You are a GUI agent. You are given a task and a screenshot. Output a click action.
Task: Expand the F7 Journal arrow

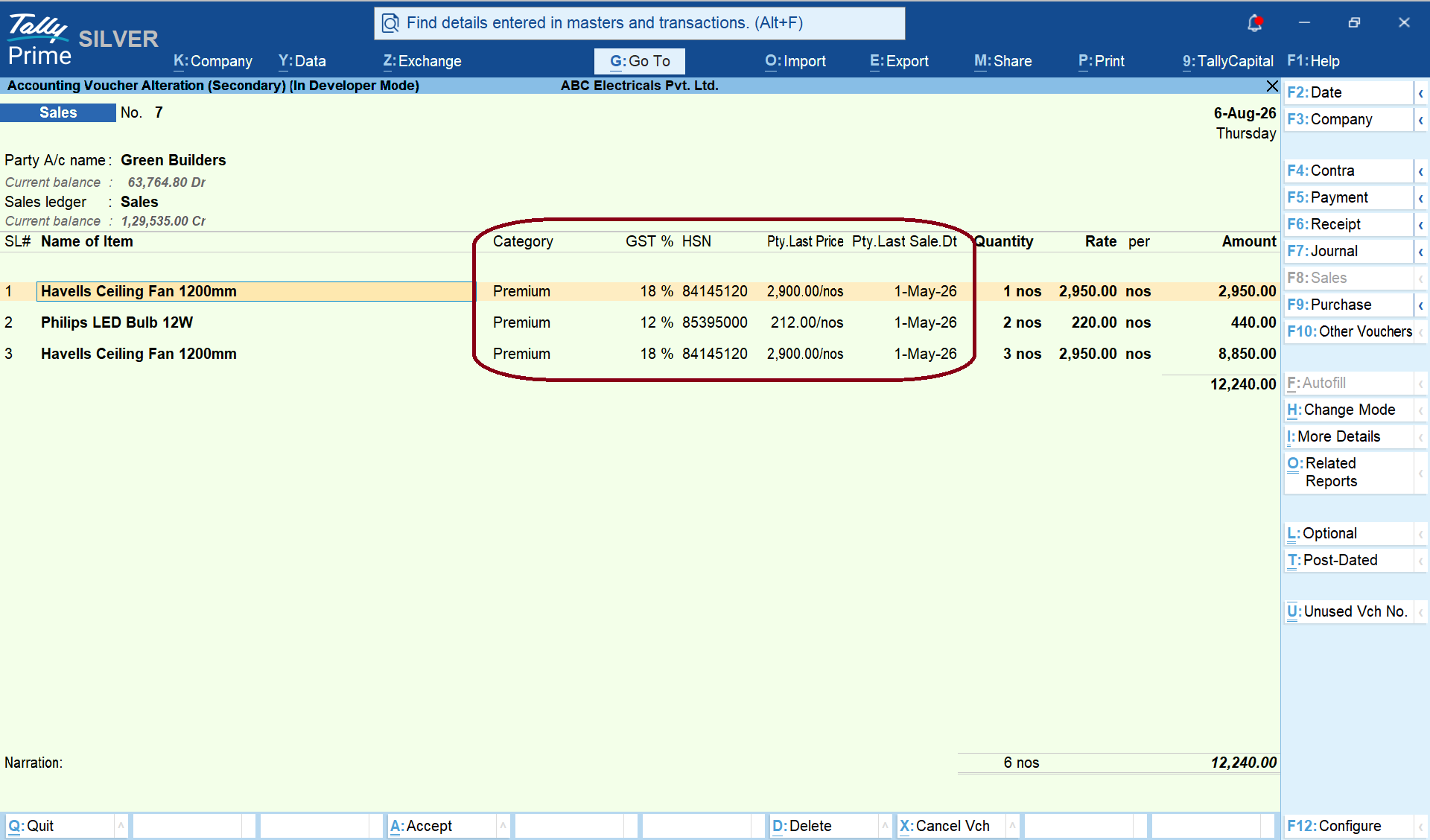1421,252
